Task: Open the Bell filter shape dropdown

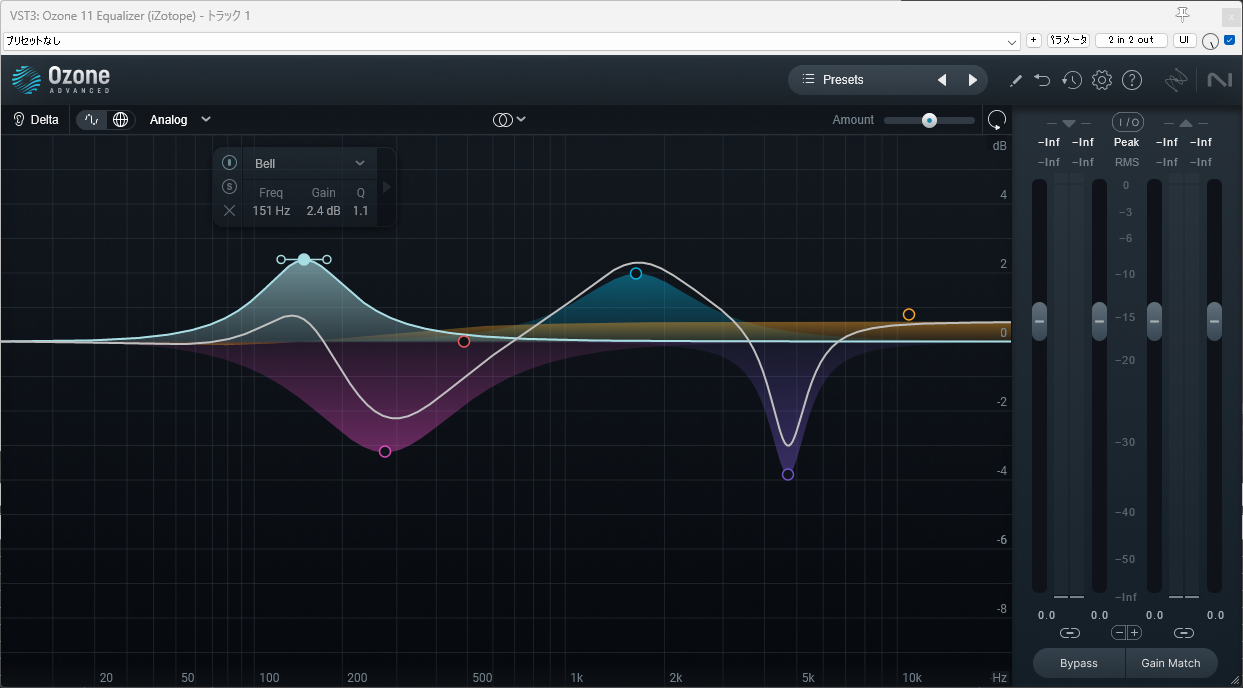Action: tap(310, 163)
